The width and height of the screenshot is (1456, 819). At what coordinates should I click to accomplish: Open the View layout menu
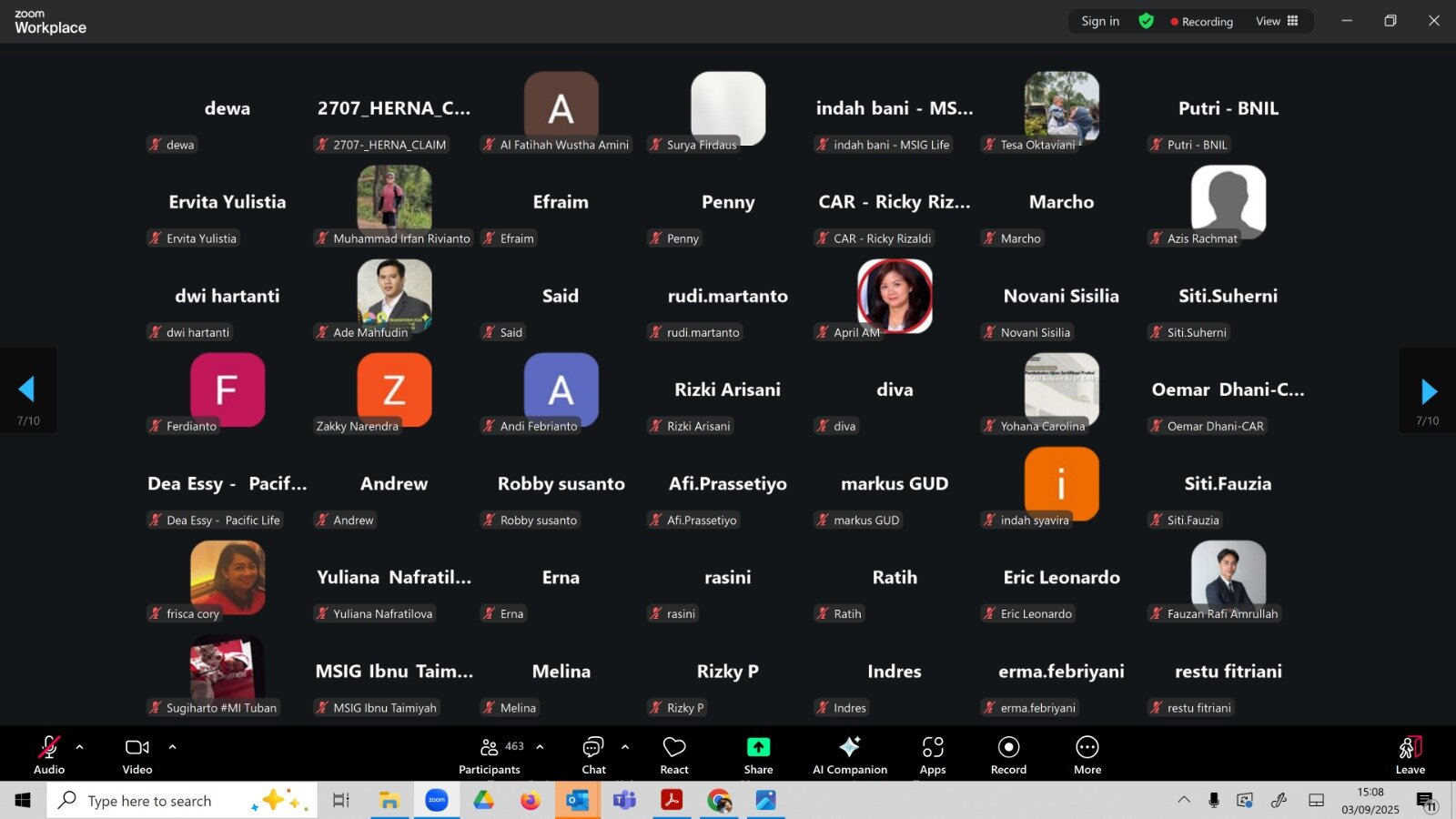click(1277, 21)
